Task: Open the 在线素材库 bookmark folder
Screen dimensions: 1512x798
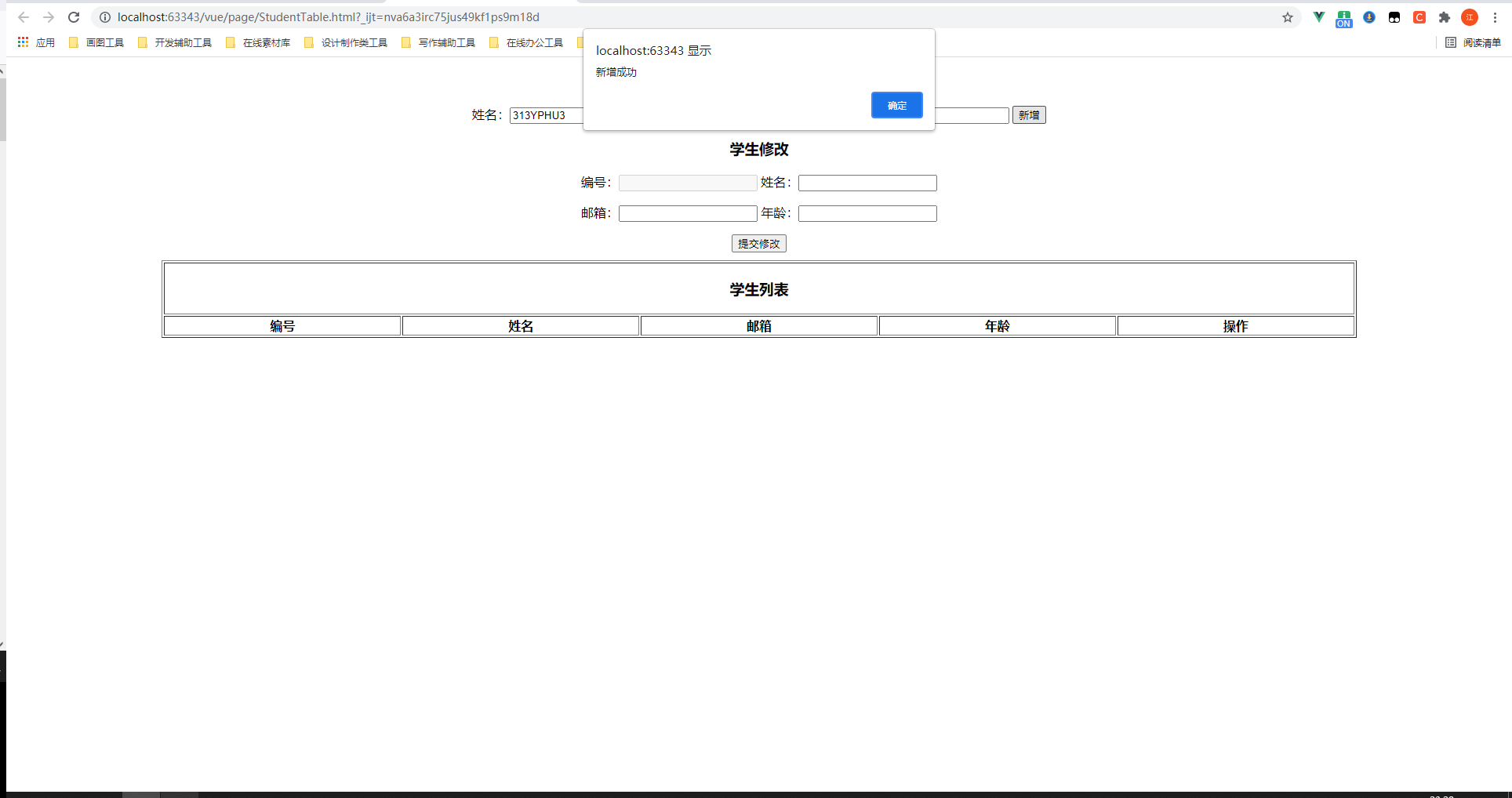Action: 258,42
